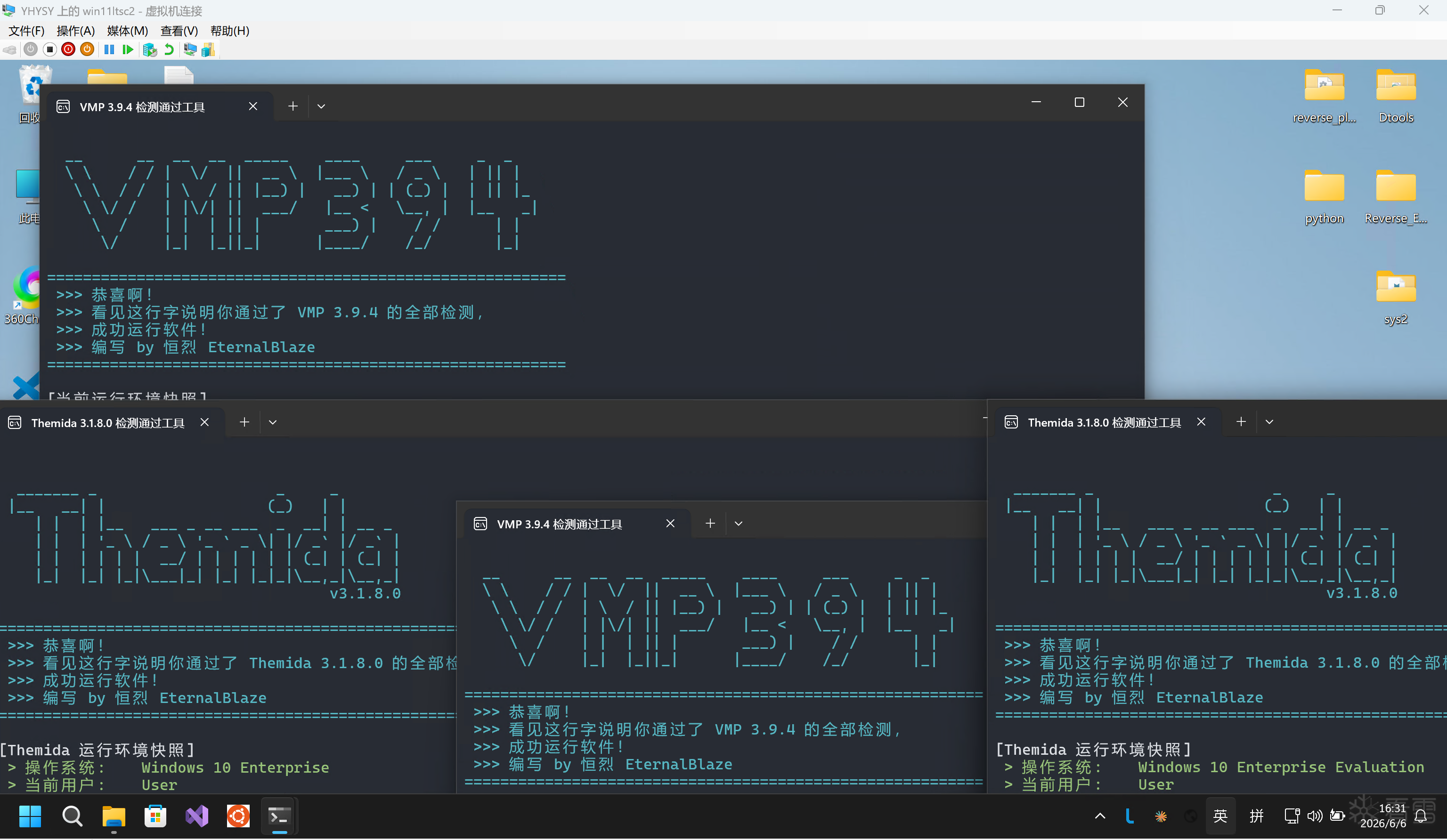Open Microsoft Store from the taskbar
Viewport: 1447px width, 840px height.
click(x=155, y=817)
